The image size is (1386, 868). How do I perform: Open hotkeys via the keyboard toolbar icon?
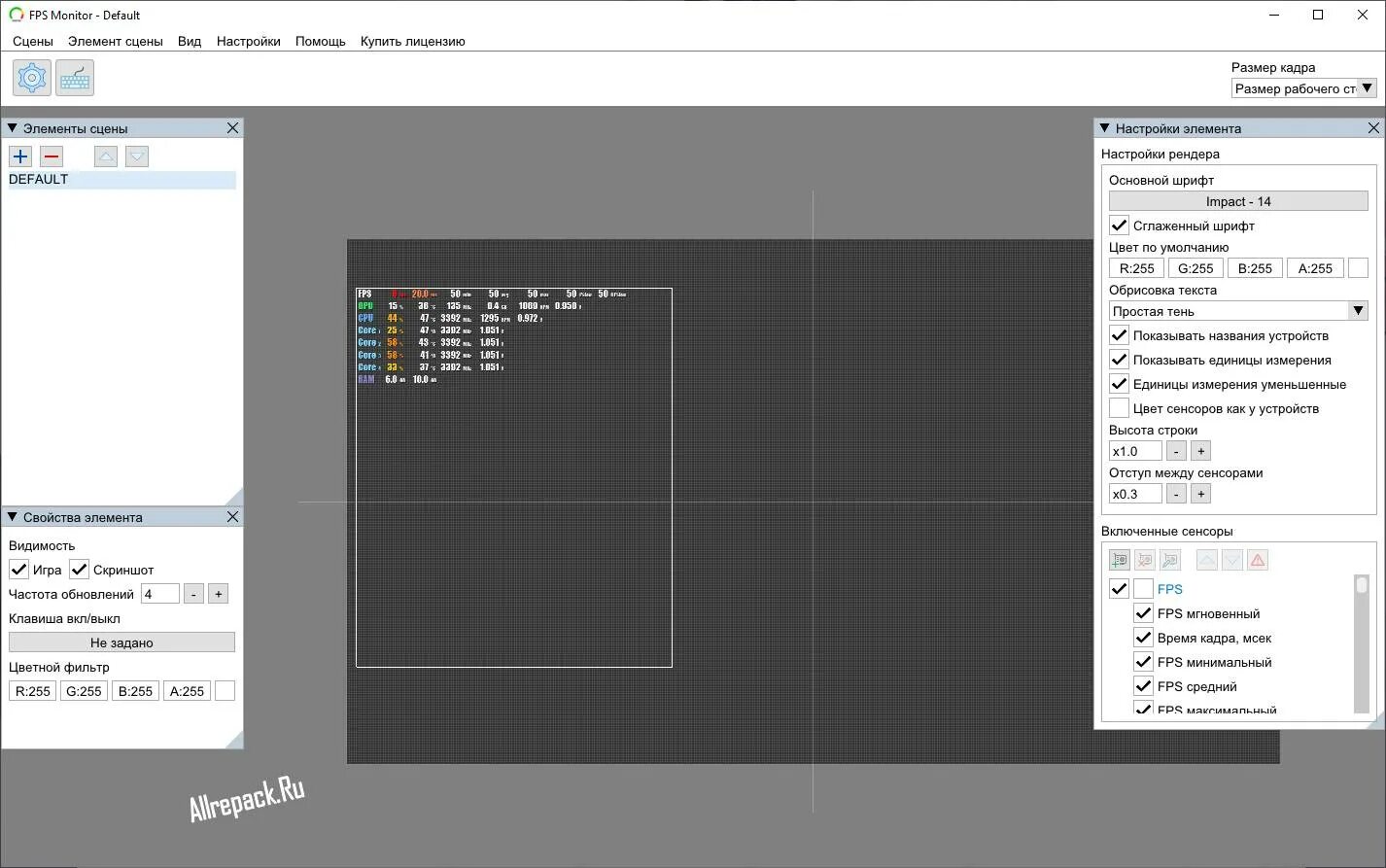click(75, 78)
